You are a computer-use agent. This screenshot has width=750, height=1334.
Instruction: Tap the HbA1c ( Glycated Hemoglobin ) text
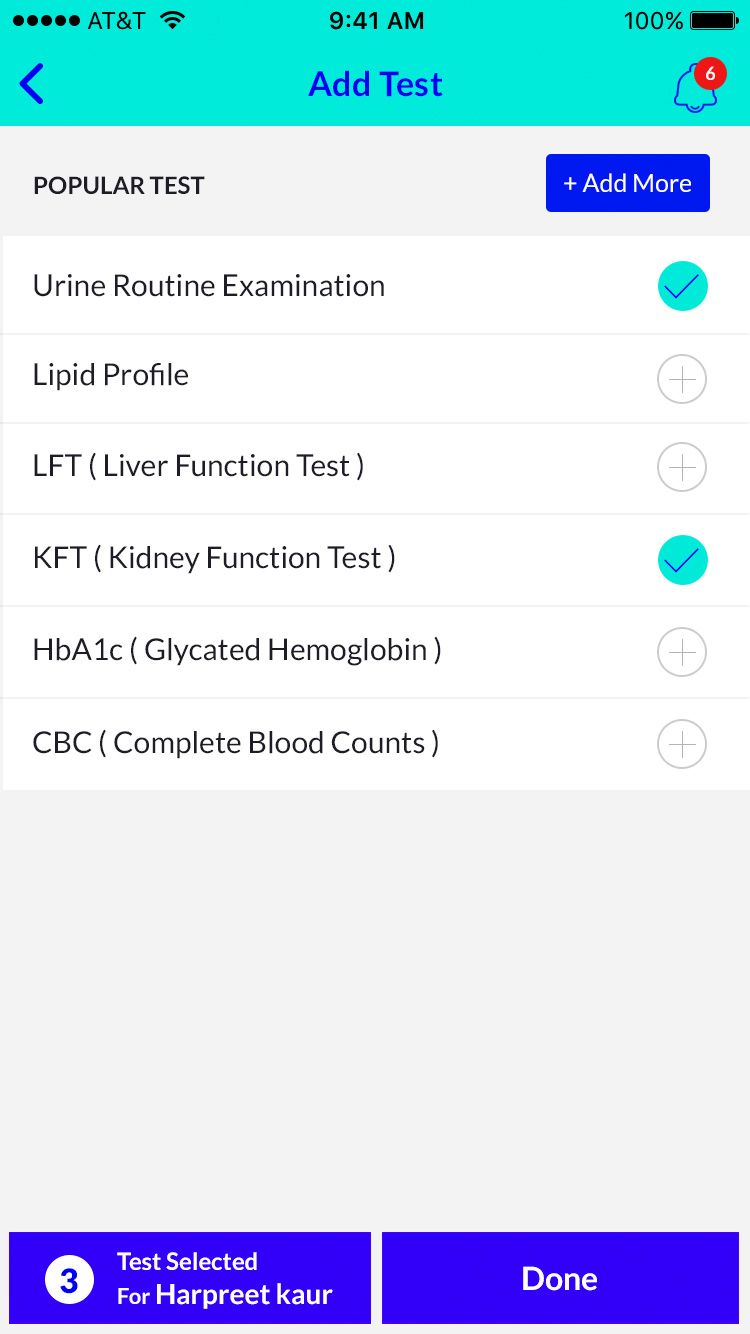[x=237, y=650]
